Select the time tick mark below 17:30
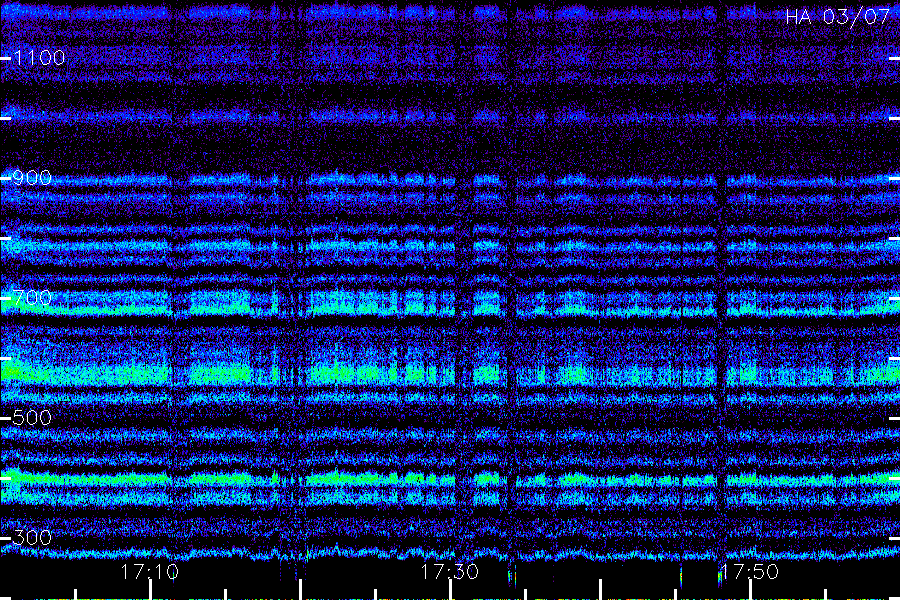The height and width of the screenshot is (600, 900). (450, 590)
